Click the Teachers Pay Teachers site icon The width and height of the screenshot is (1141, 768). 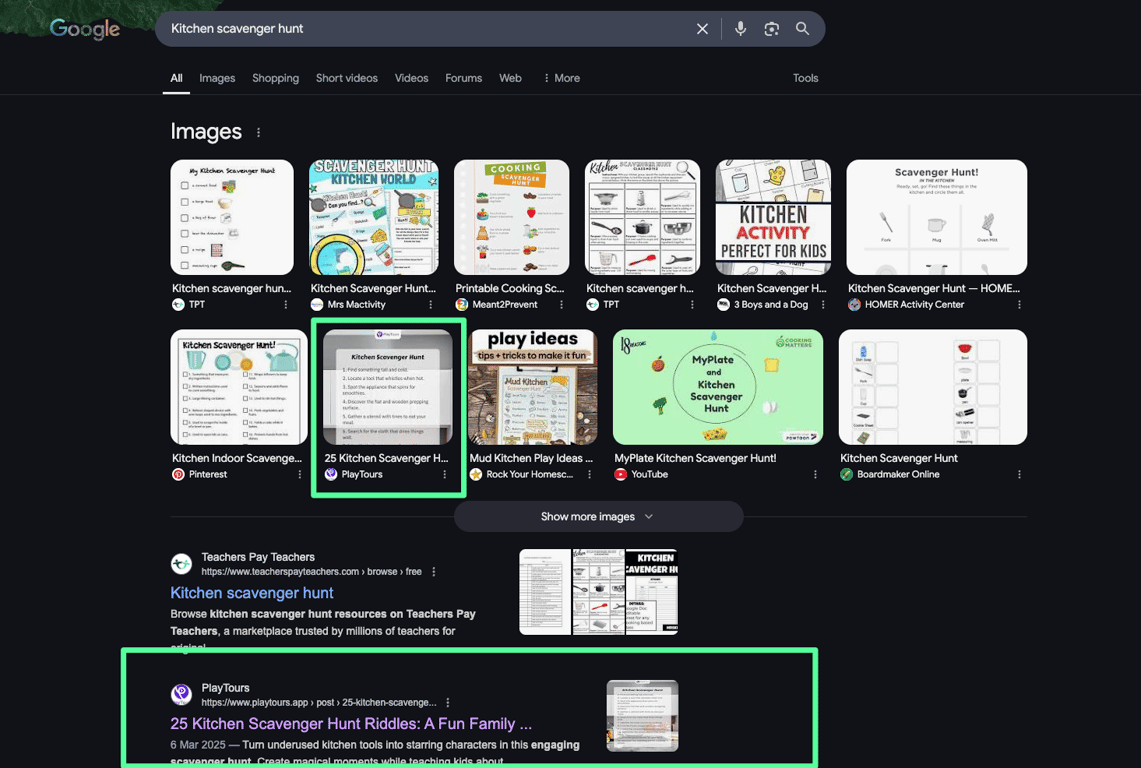[x=181, y=564]
